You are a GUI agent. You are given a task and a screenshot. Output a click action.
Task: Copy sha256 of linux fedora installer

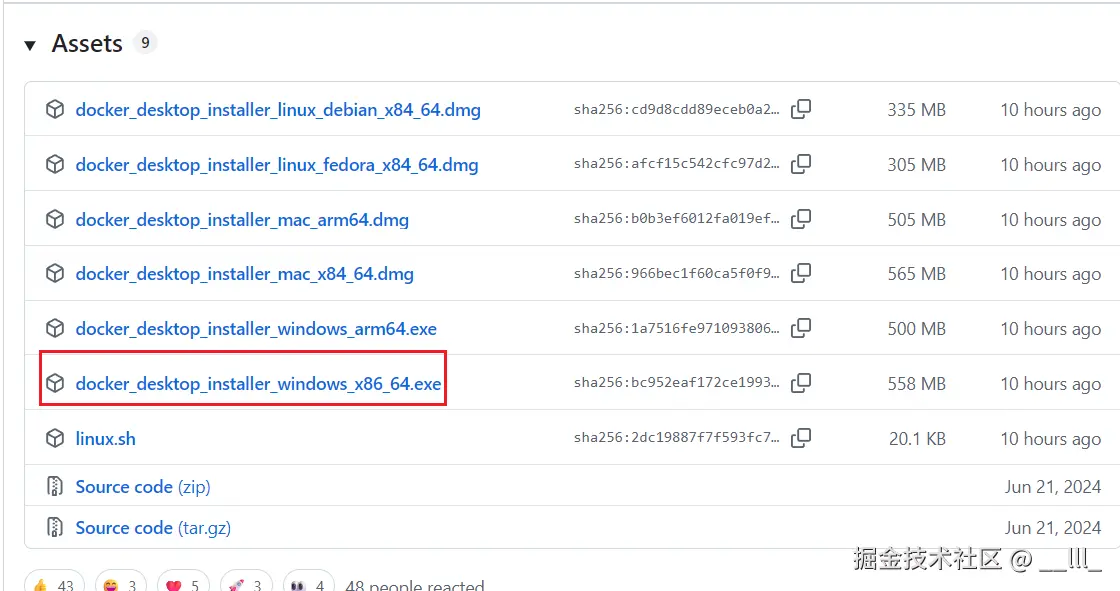pos(801,164)
